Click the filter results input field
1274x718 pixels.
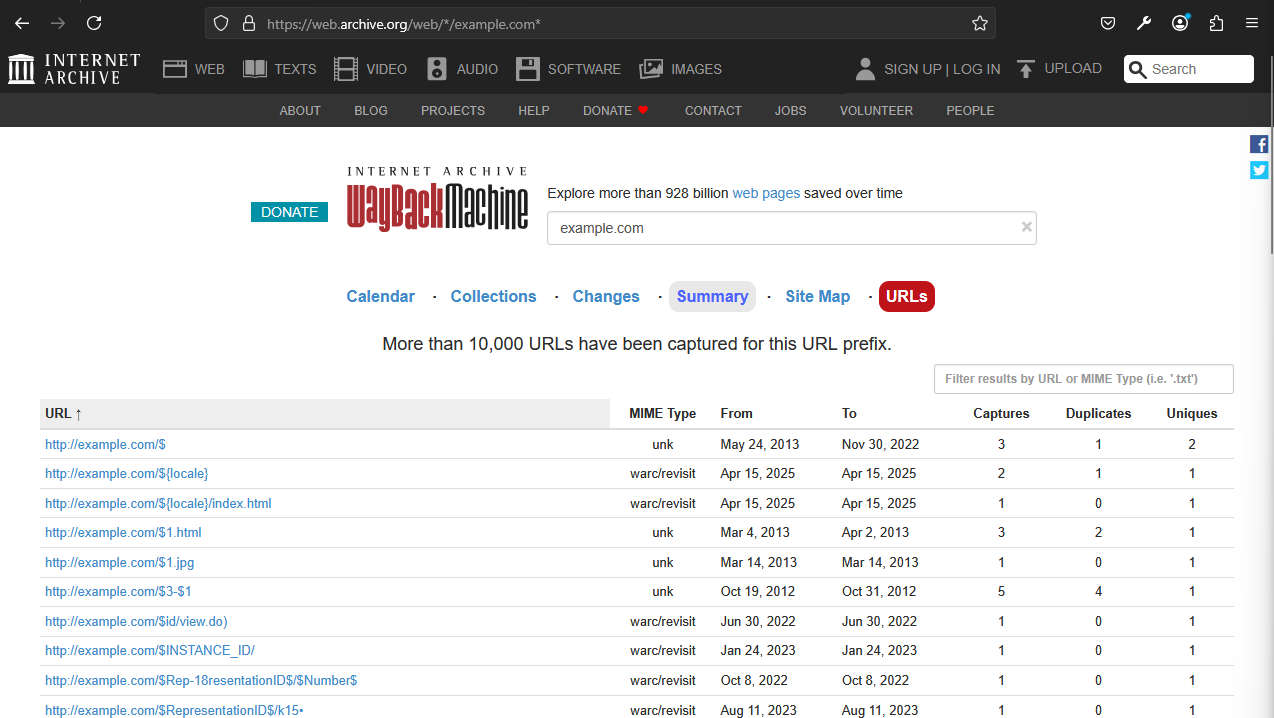(x=1083, y=379)
